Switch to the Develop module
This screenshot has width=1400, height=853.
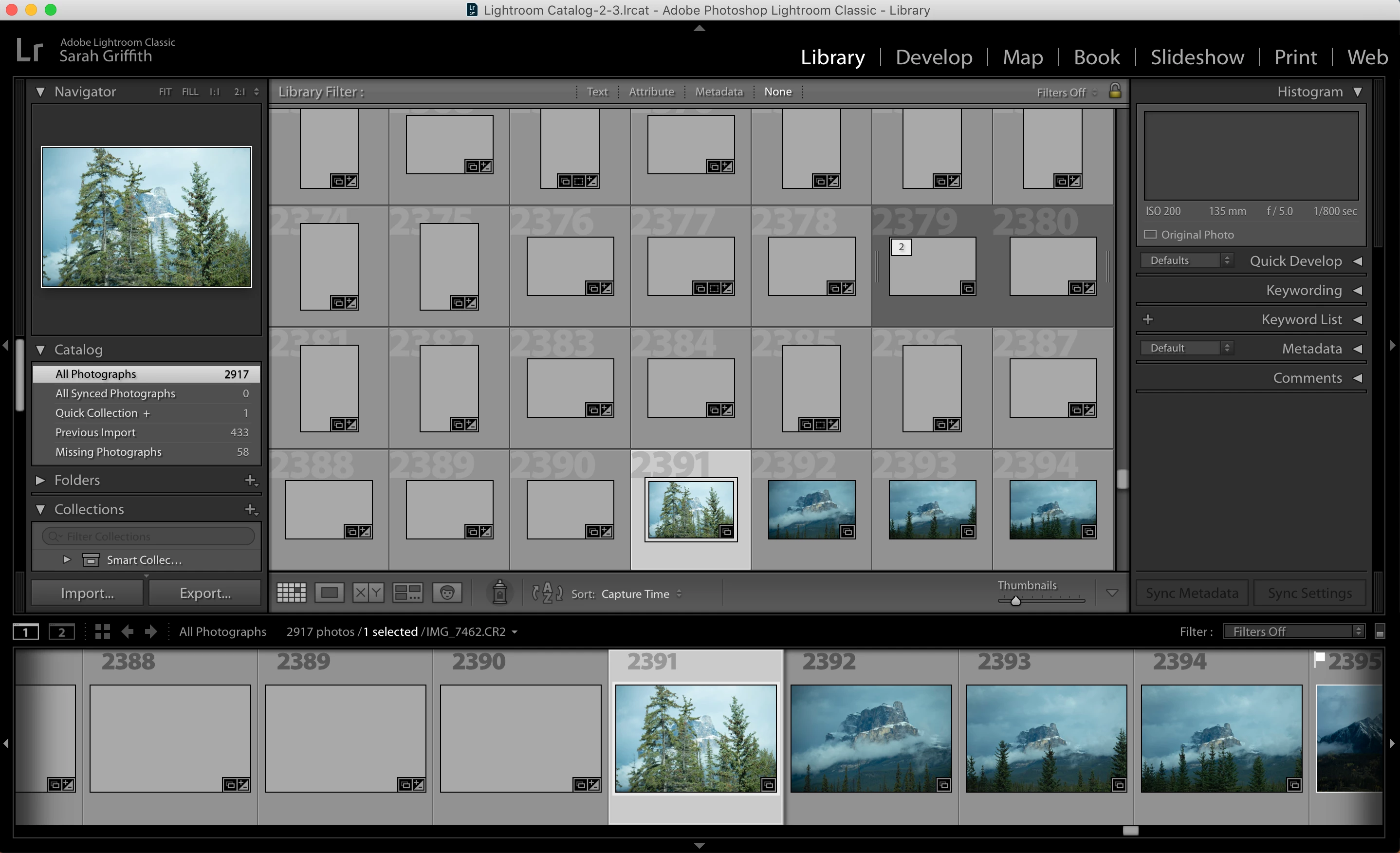coord(934,57)
